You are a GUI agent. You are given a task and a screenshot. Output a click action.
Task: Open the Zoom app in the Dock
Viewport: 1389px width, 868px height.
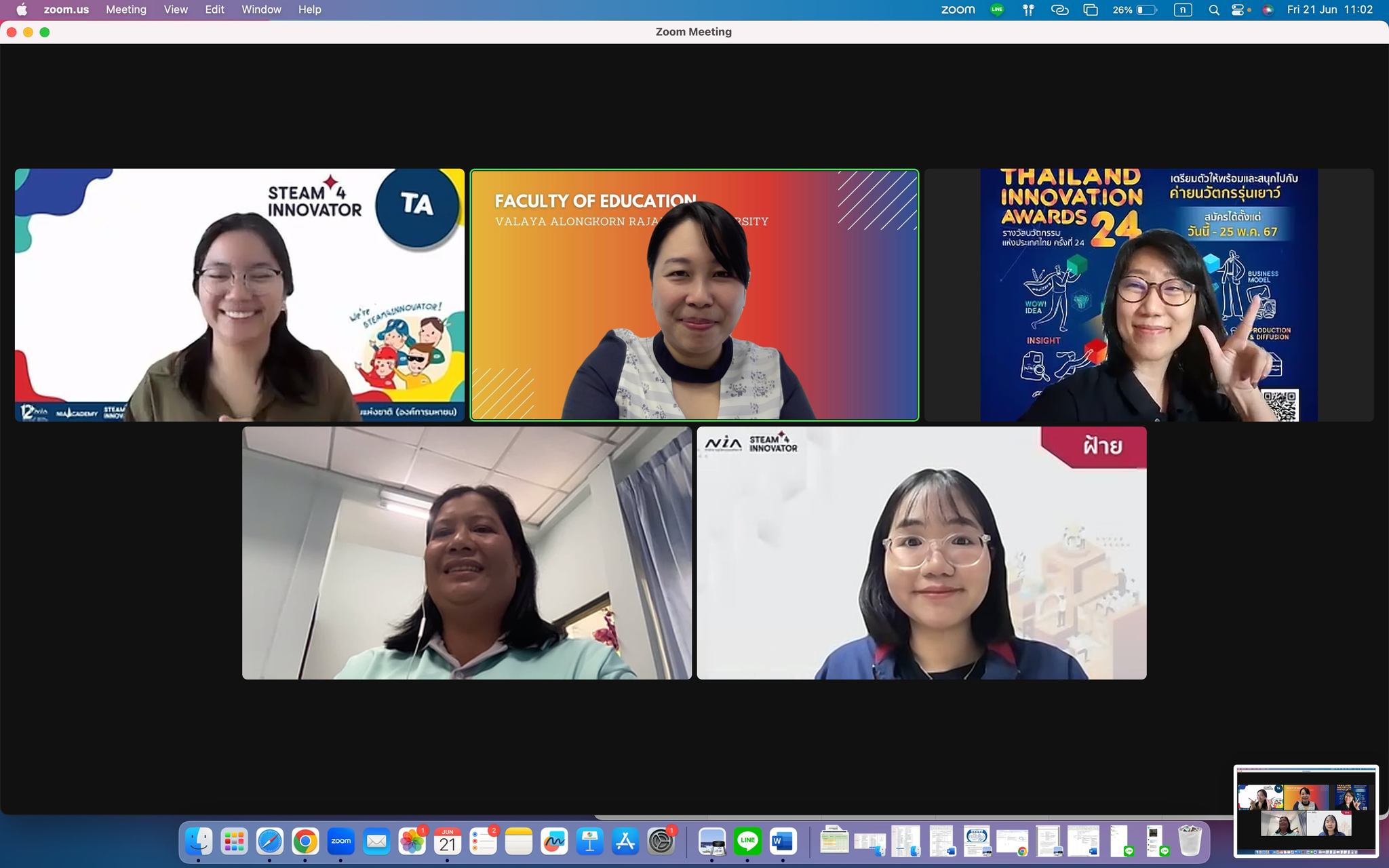(340, 842)
